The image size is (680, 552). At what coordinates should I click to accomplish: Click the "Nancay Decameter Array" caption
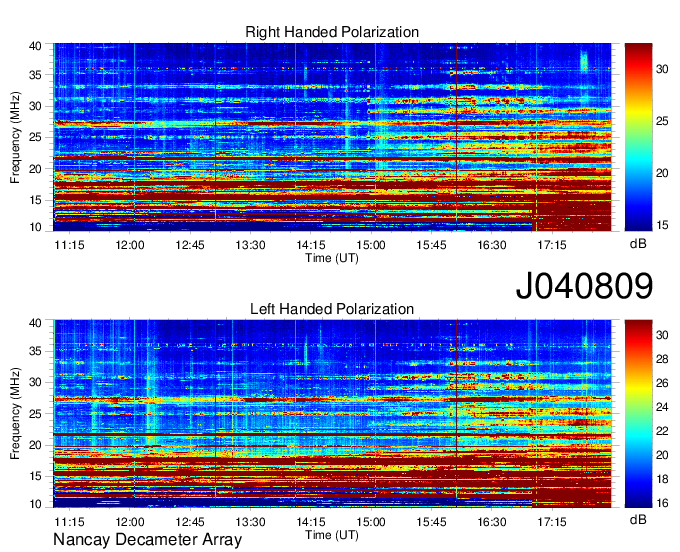coord(147,540)
